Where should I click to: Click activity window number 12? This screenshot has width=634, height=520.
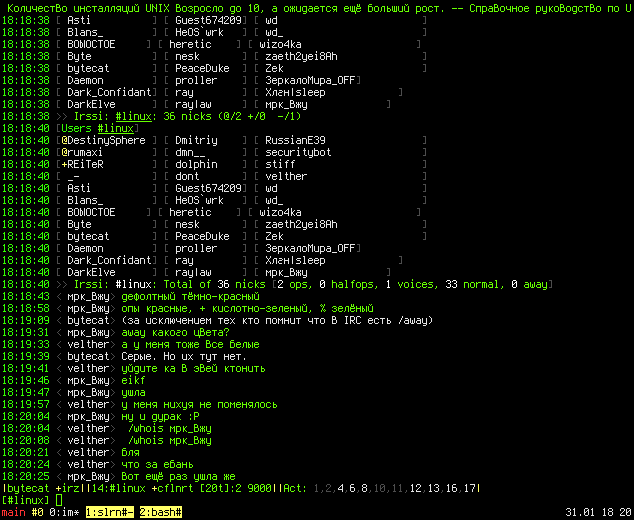pos(415,488)
